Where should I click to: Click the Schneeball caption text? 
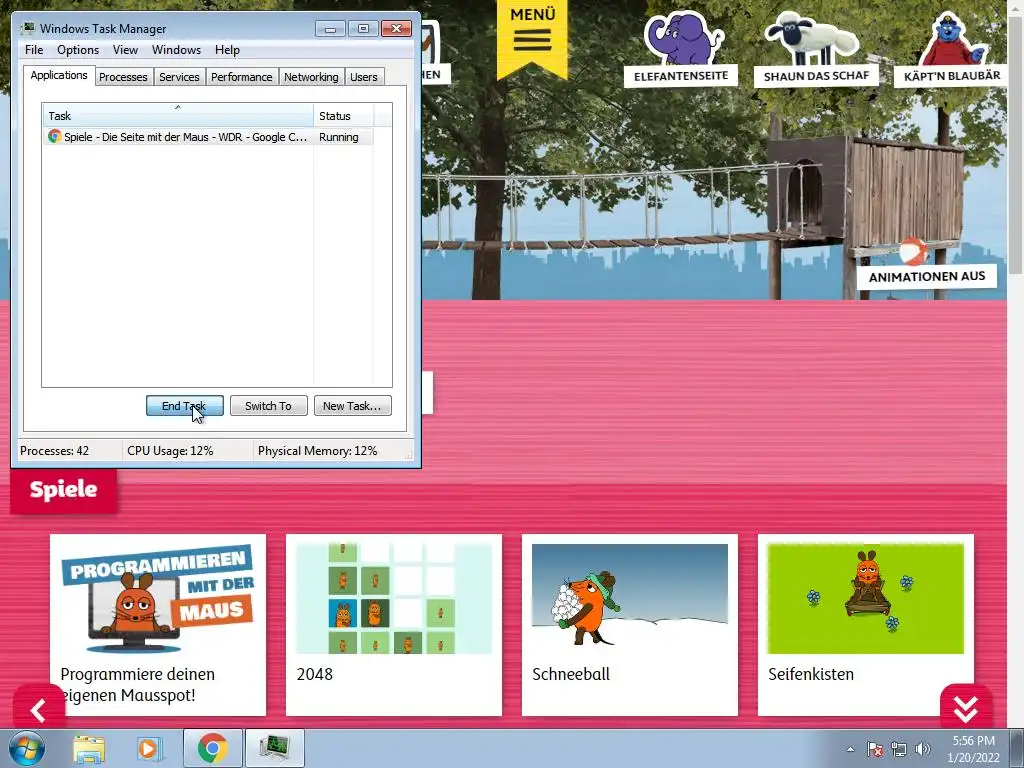(x=571, y=674)
